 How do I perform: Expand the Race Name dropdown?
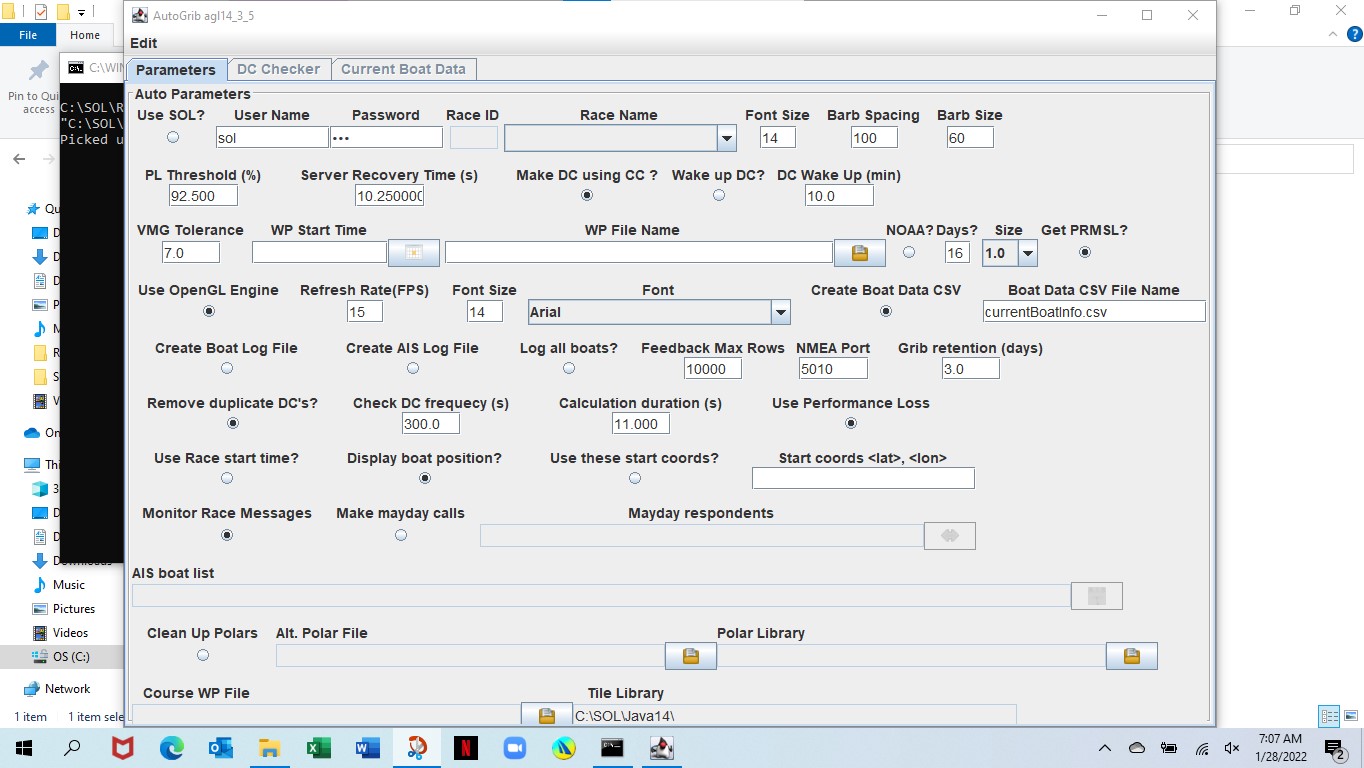pos(727,138)
